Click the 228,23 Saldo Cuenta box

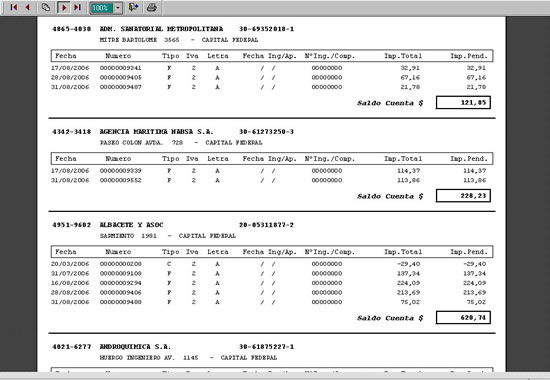(x=463, y=196)
